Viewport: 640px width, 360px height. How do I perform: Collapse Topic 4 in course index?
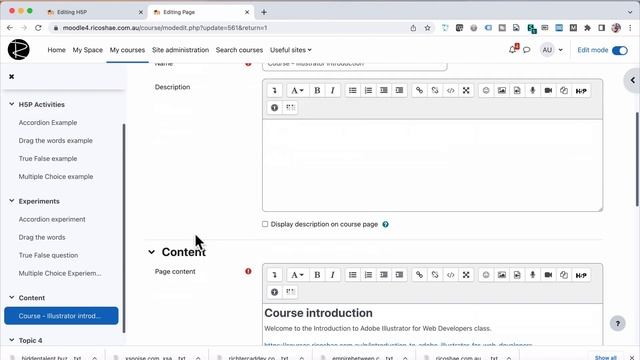tap(11, 340)
